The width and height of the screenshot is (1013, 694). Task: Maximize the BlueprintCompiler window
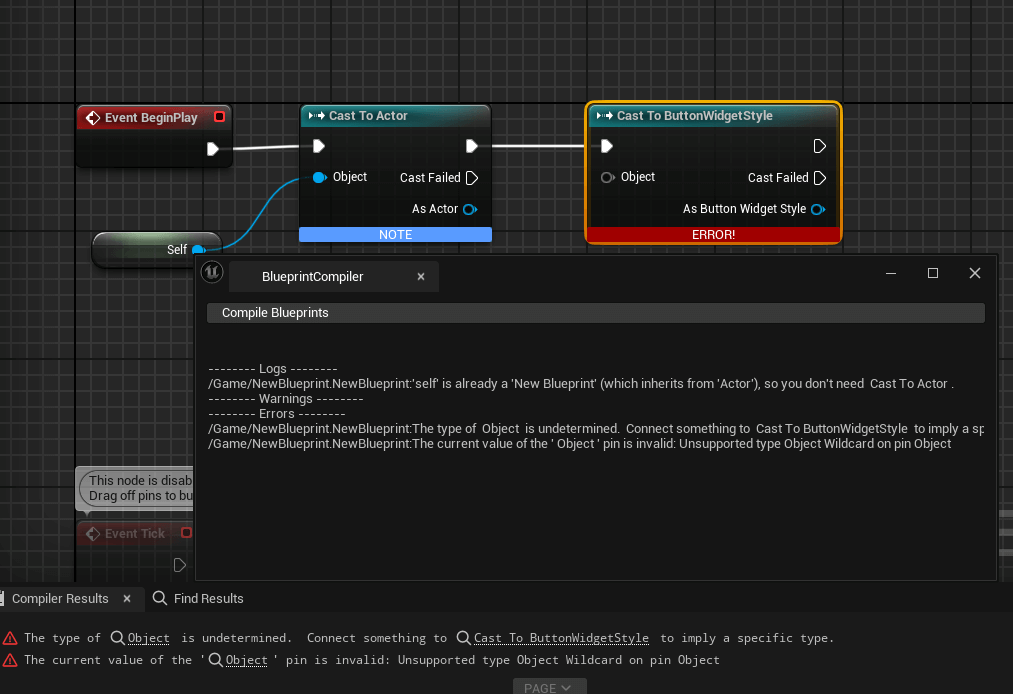click(x=933, y=273)
